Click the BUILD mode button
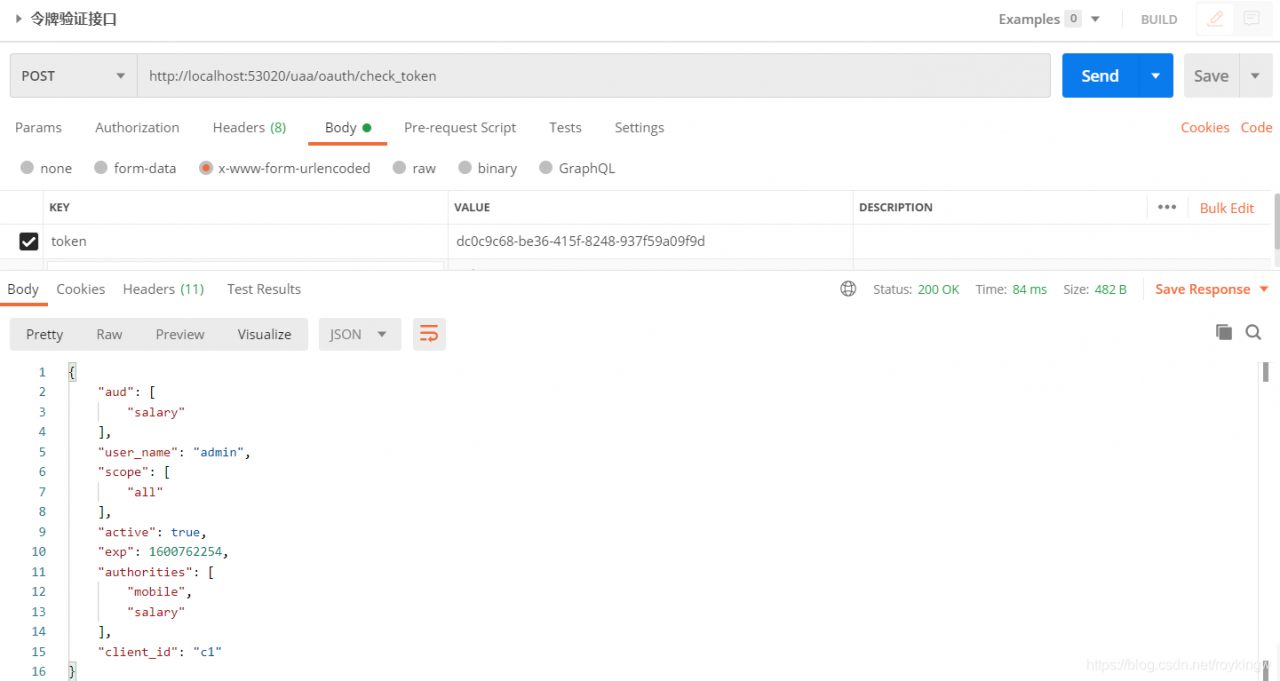 tap(1159, 19)
